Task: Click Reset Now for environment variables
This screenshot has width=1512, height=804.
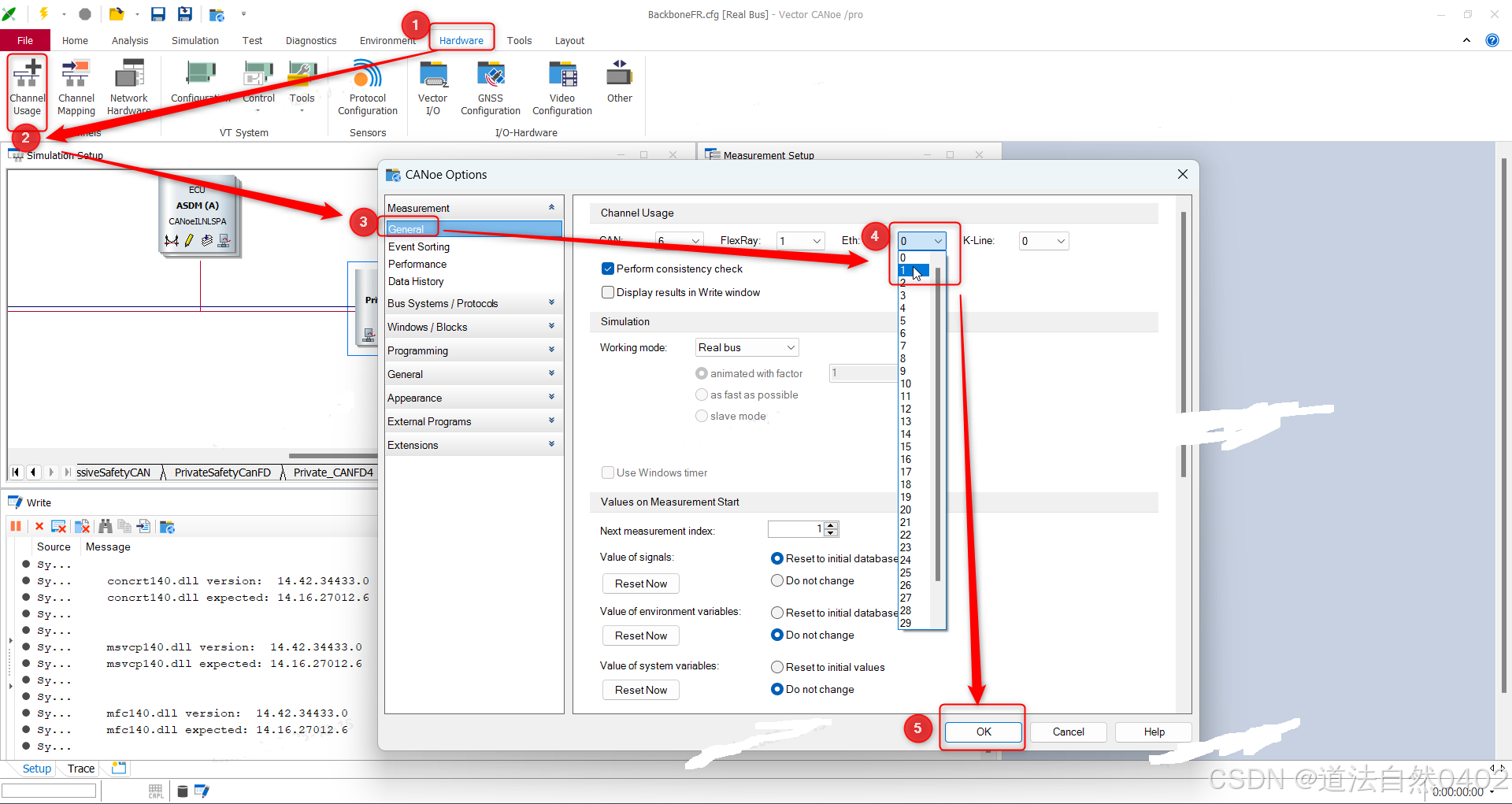Action: coord(641,635)
